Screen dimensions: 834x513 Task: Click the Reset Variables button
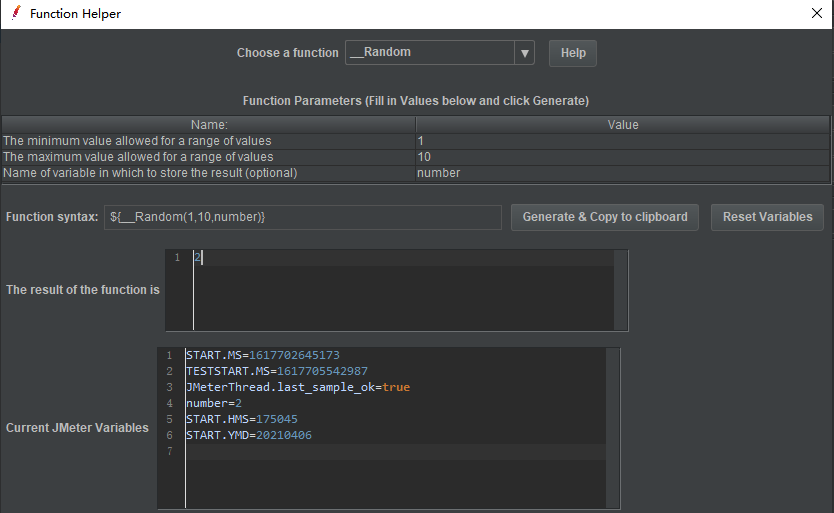pyautogui.click(x=767, y=217)
